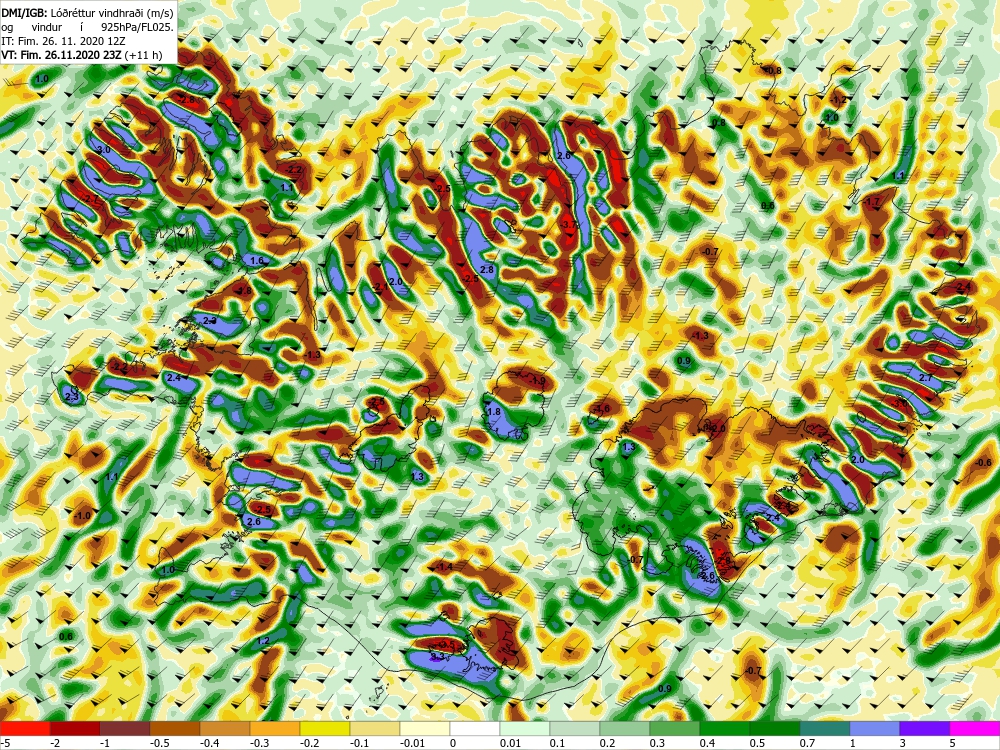Screen dimensions: 1000x750
Task: Pick the orange legend swatch above -0.3
Action: pos(275,728)
